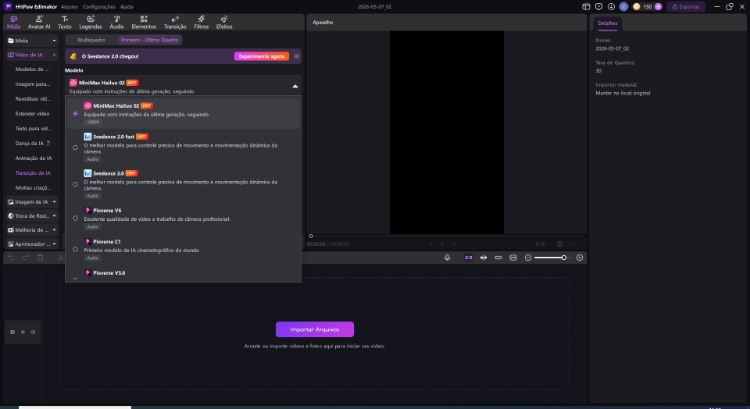
Task: Open the Áudio tool
Action: click(x=117, y=22)
